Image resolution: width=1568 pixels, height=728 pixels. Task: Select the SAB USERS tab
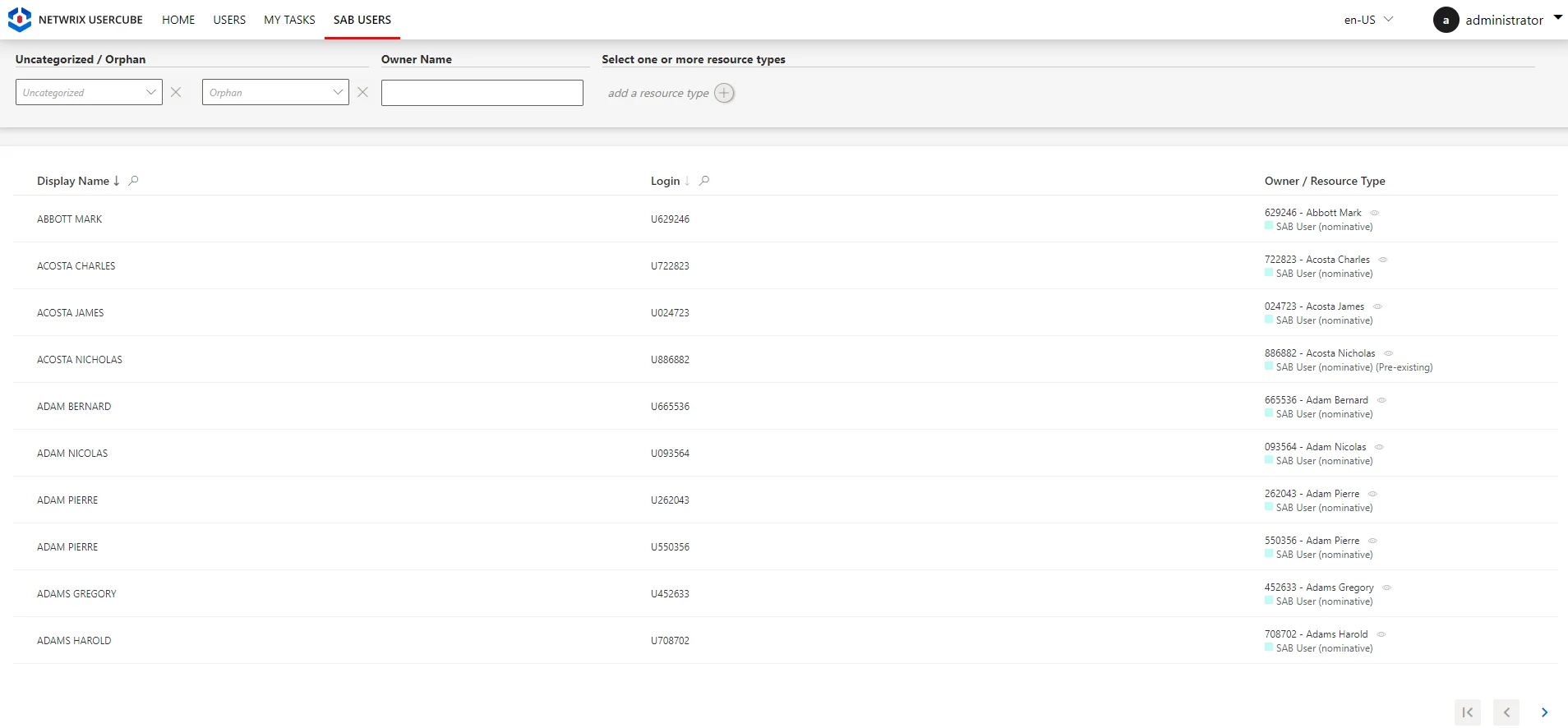pos(362,20)
